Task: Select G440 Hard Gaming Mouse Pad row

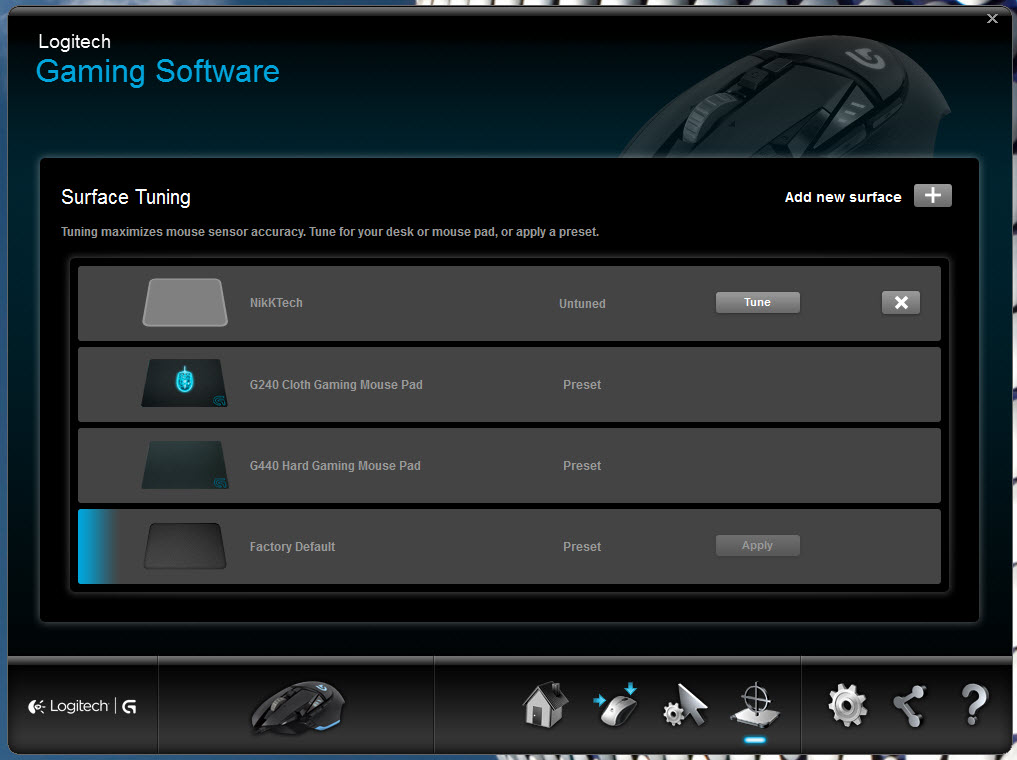Action: pyautogui.click(x=509, y=466)
